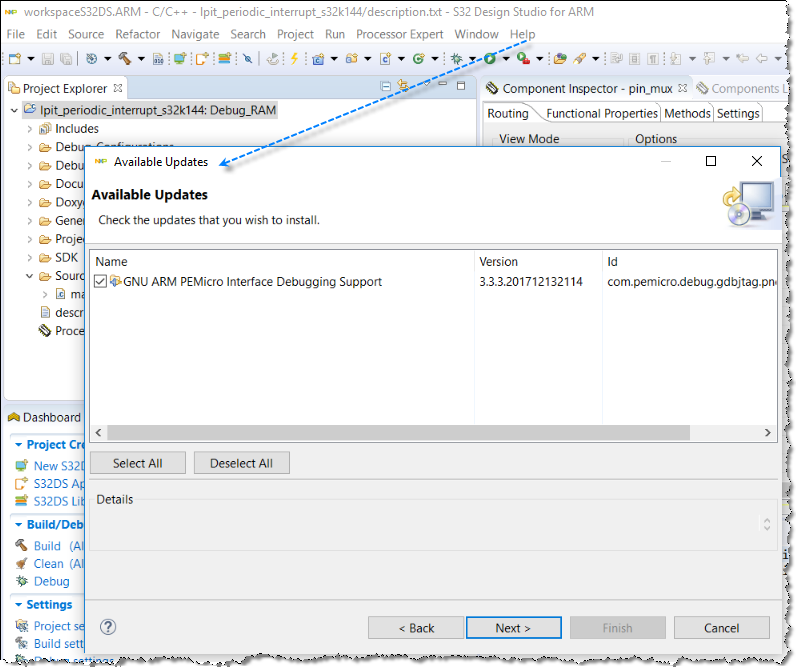Click the back navigation arrow icon

(761, 59)
